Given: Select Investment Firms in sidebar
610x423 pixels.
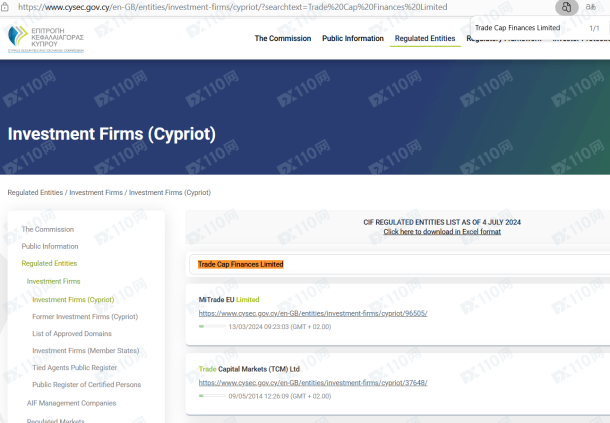Looking at the screenshot, I should (53, 281).
